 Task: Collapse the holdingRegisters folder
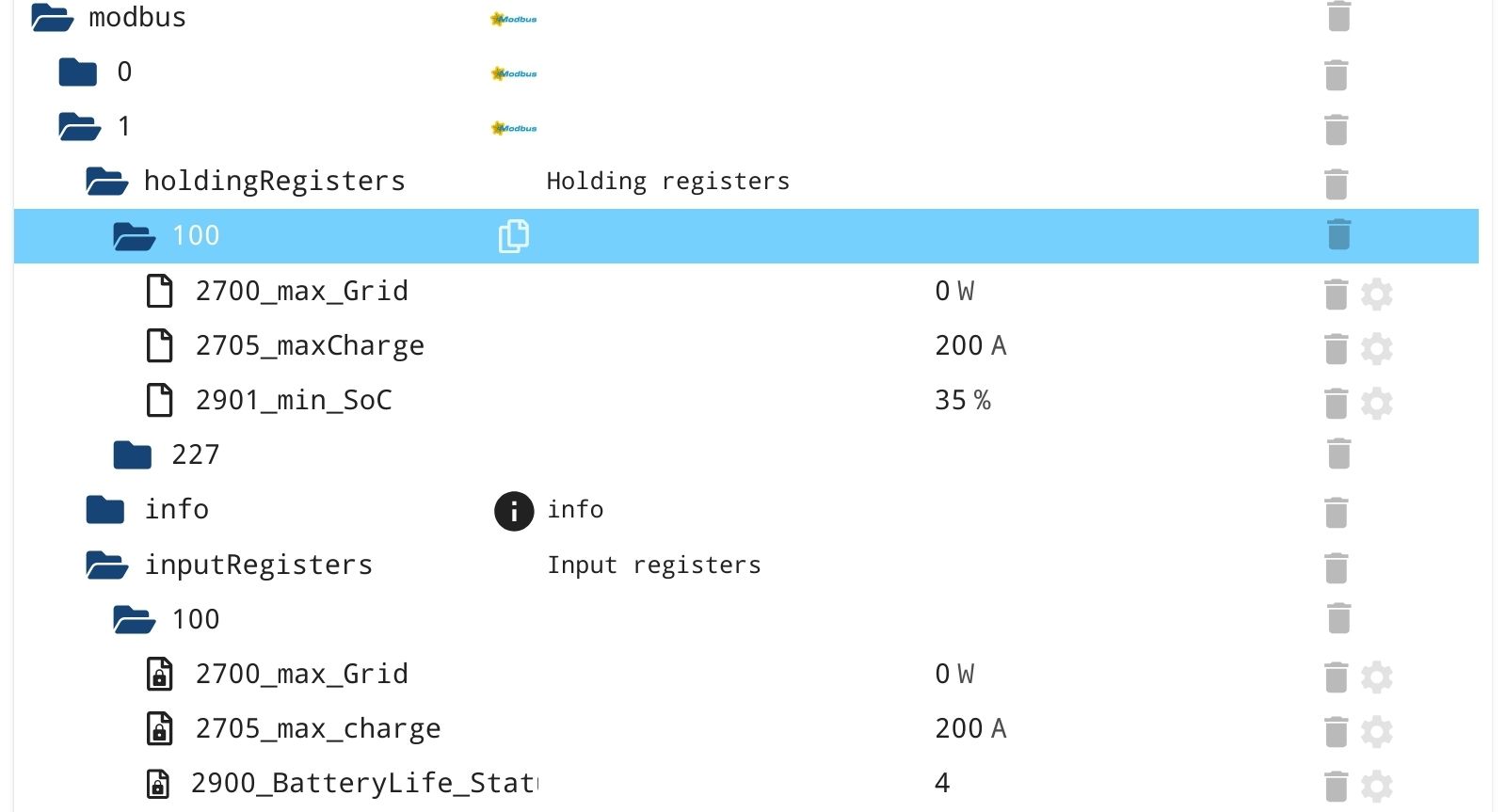point(106,182)
